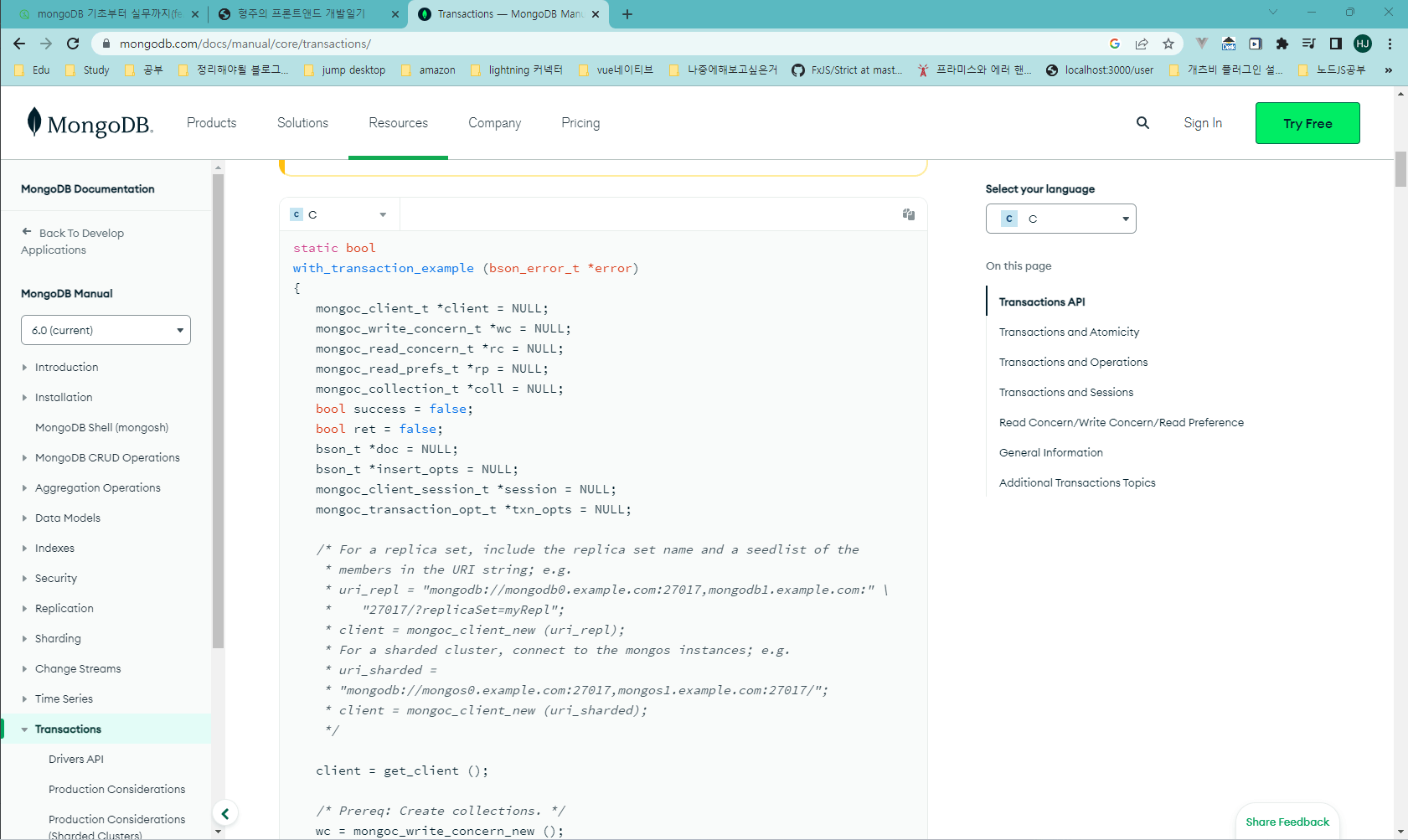
Task: Go forward using browser forward arrow
Action: (46, 44)
